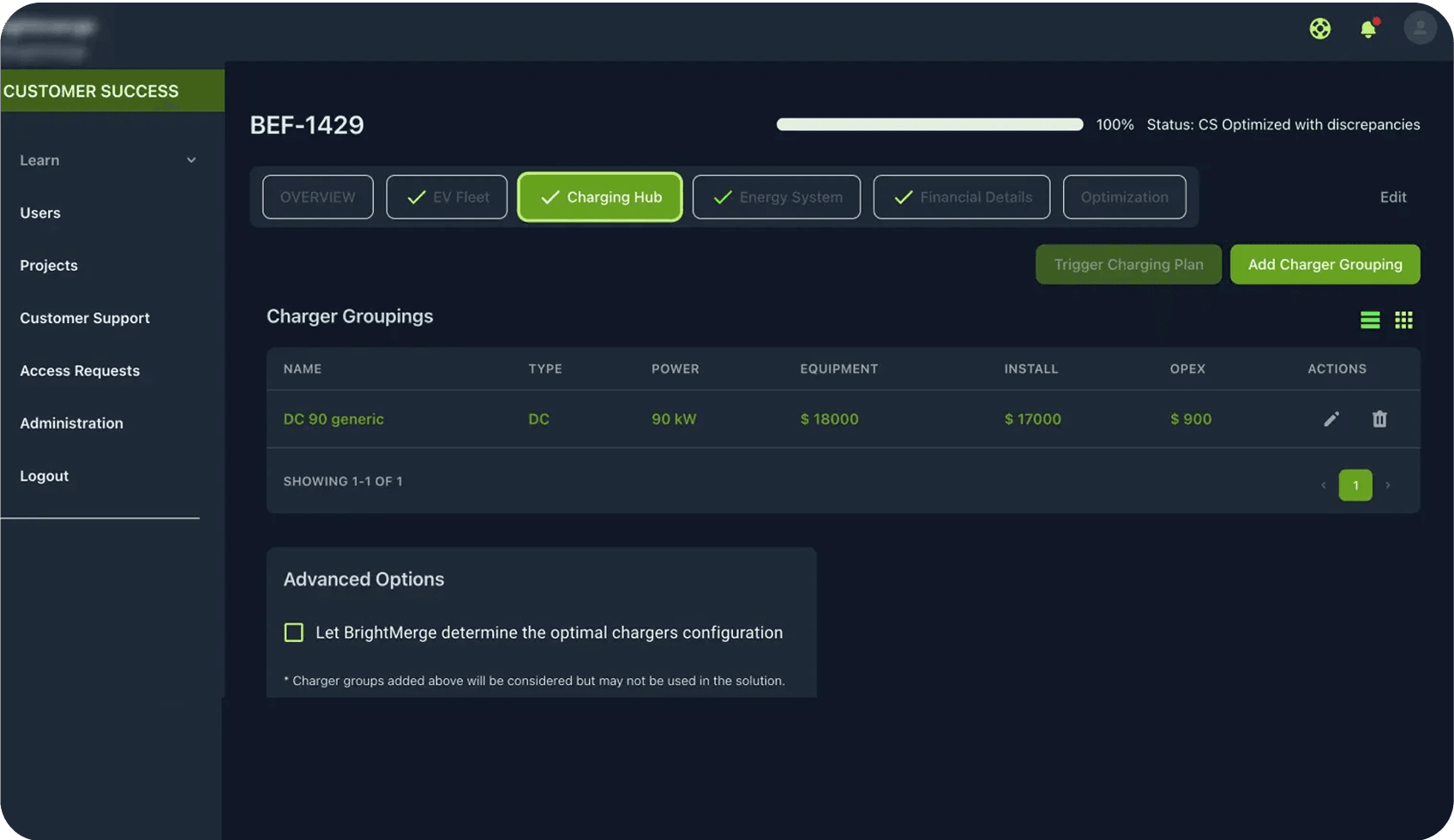Image resolution: width=1454 pixels, height=840 pixels.
Task: Open notifications bell icon
Action: click(1368, 29)
